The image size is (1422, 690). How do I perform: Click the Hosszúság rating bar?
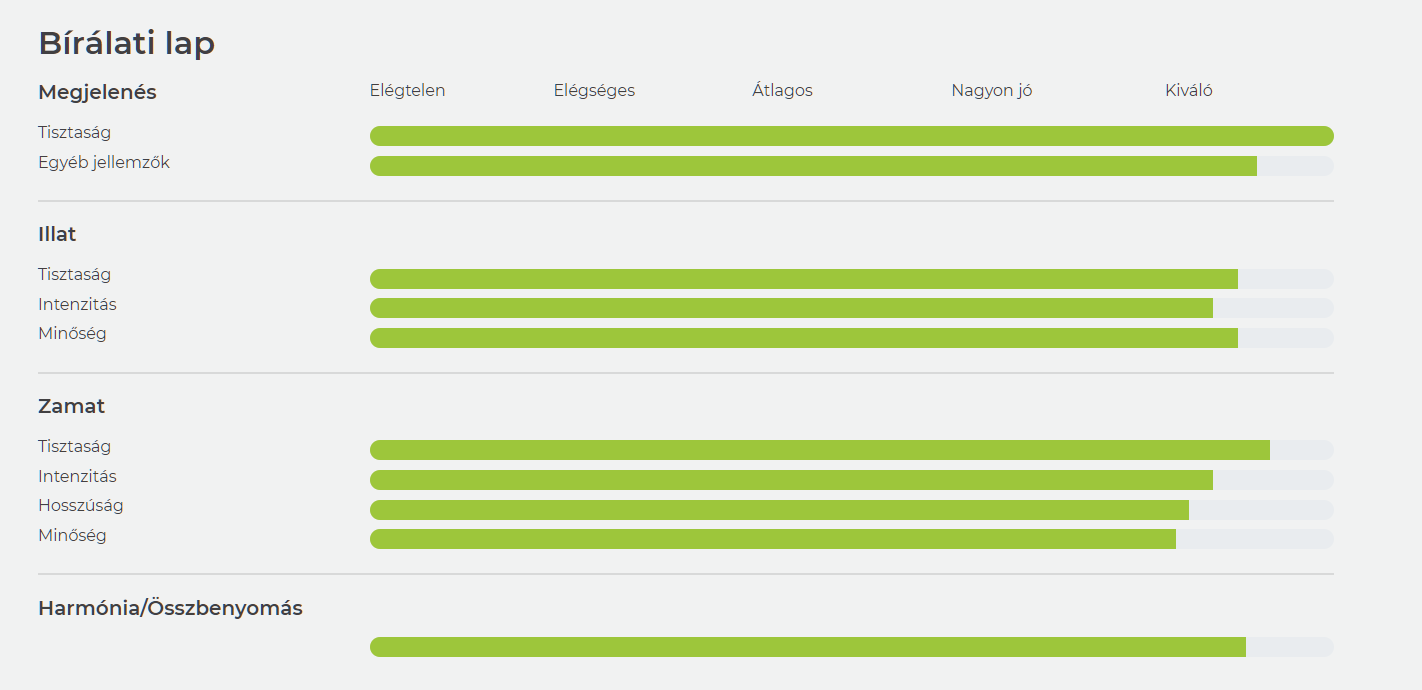point(852,510)
